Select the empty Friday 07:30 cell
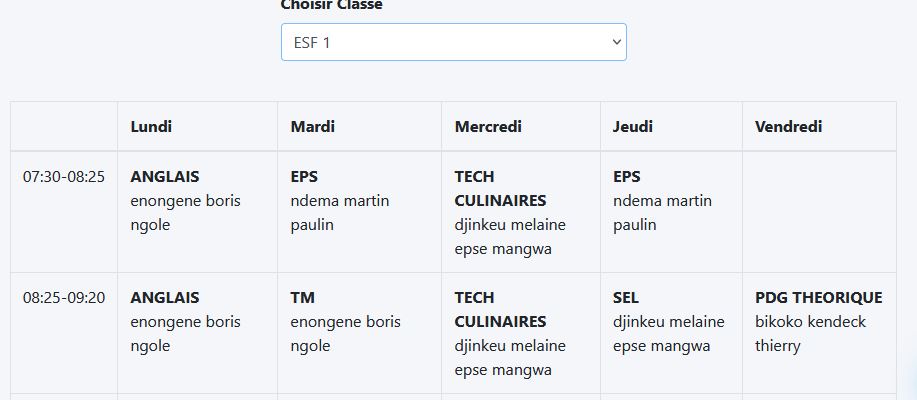 click(x=819, y=212)
